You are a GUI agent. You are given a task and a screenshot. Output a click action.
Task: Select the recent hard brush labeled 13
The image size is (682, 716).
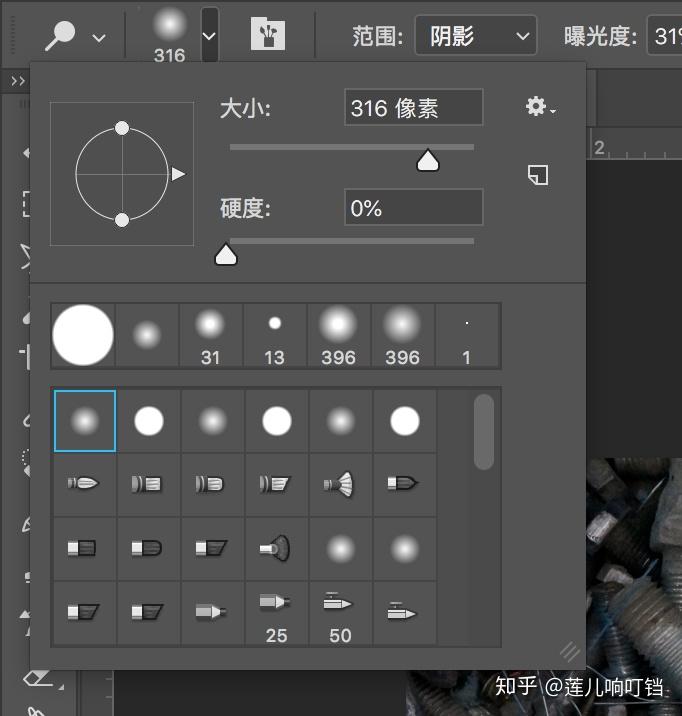[274, 335]
